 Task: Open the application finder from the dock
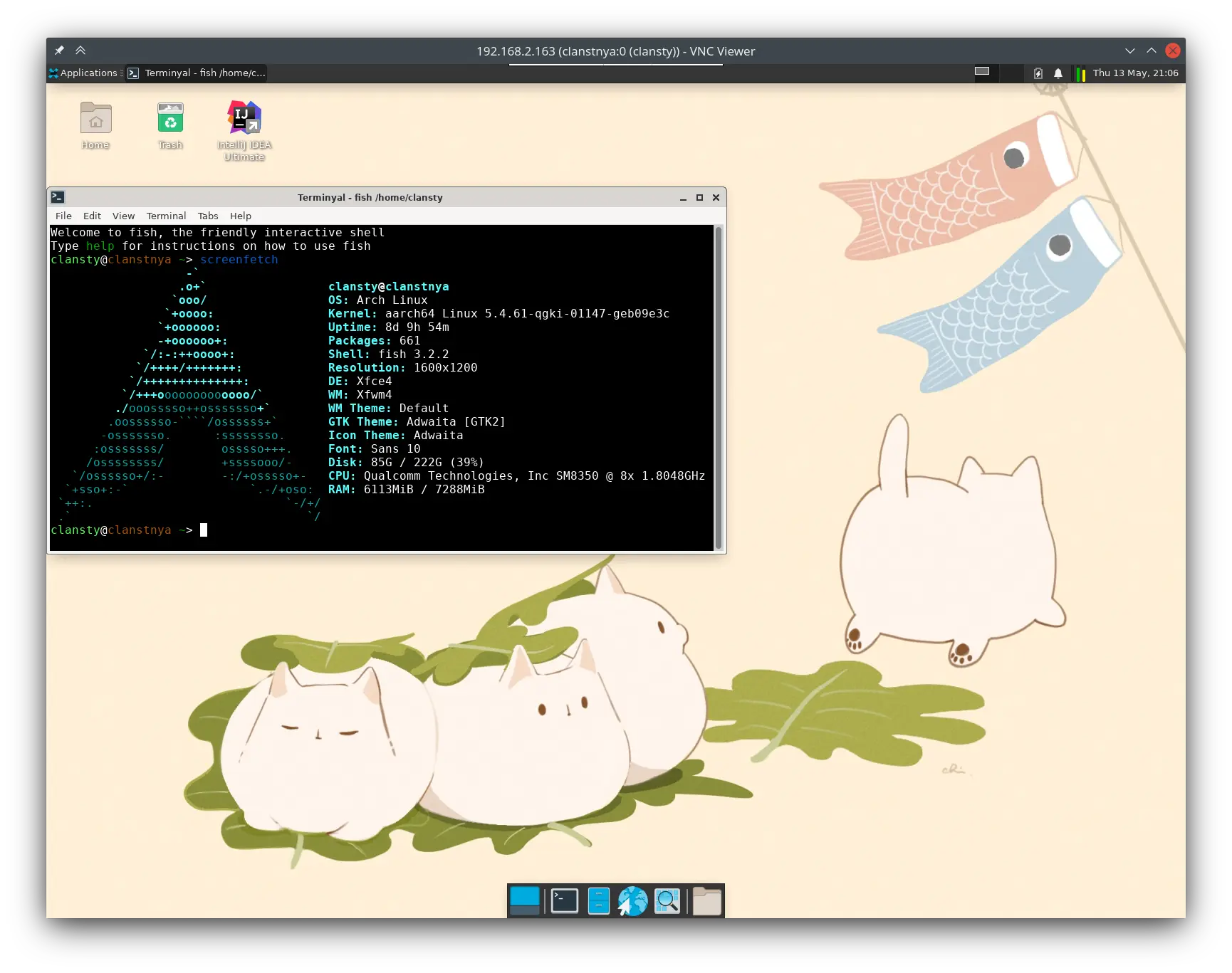click(667, 900)
